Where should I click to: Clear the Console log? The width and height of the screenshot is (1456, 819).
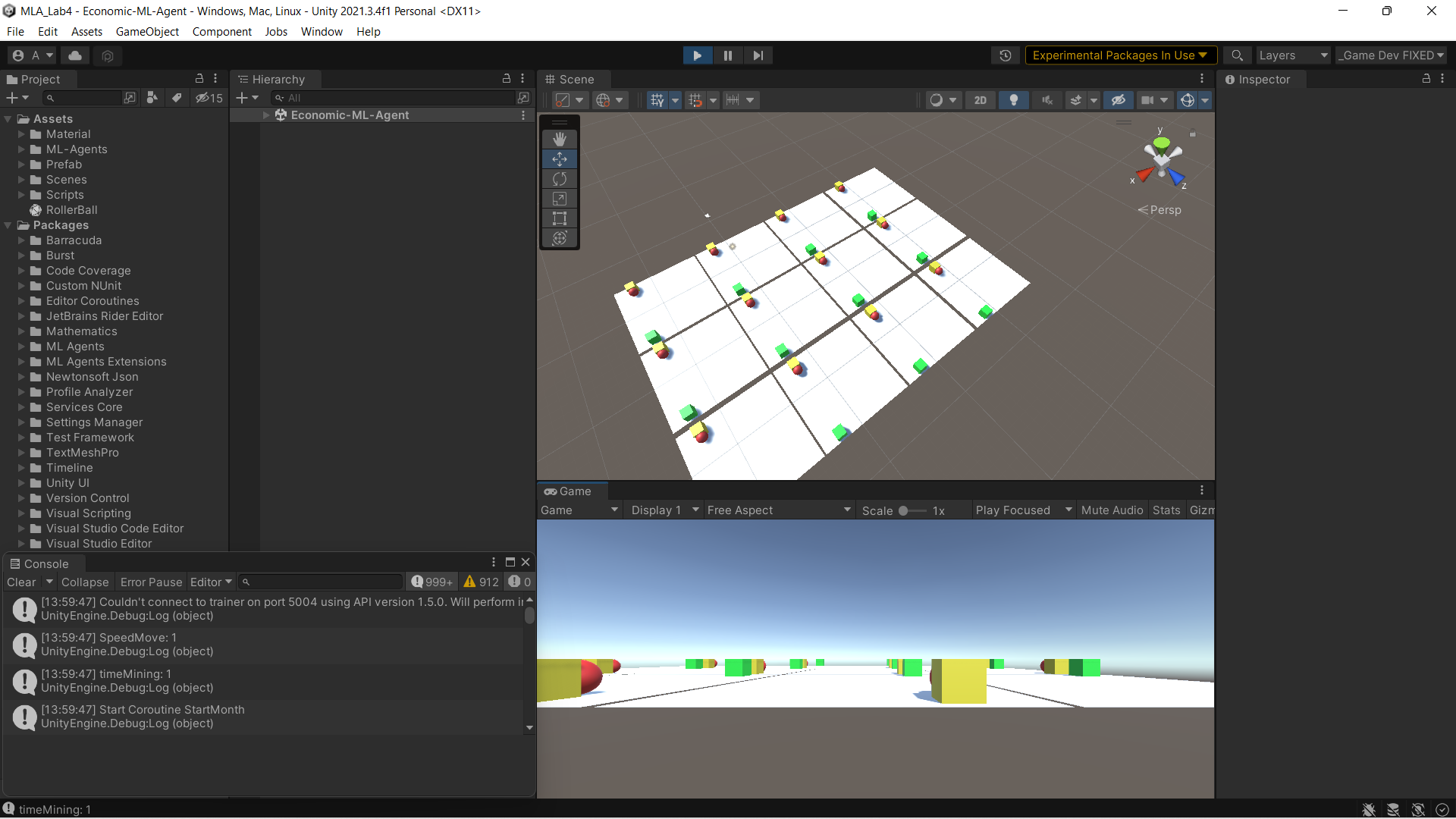tap(21, 582)
